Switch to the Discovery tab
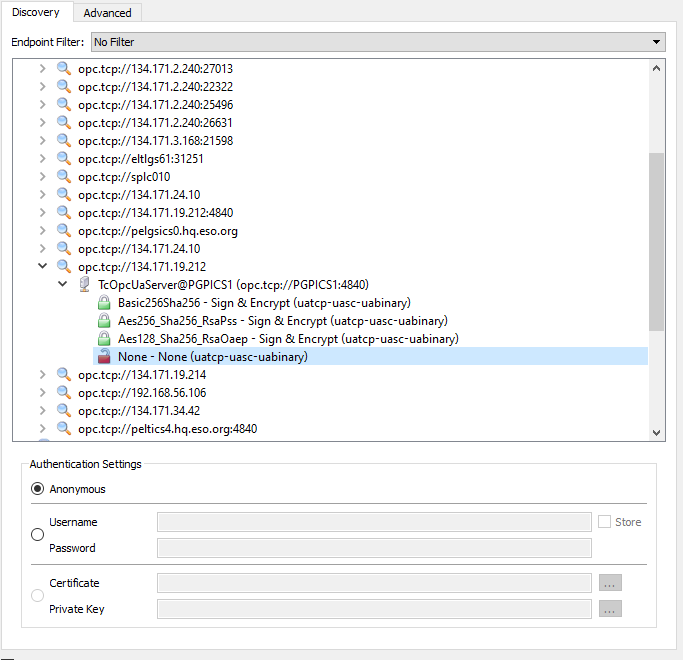Viewport: 683px width, 660px height. point(35,13)
